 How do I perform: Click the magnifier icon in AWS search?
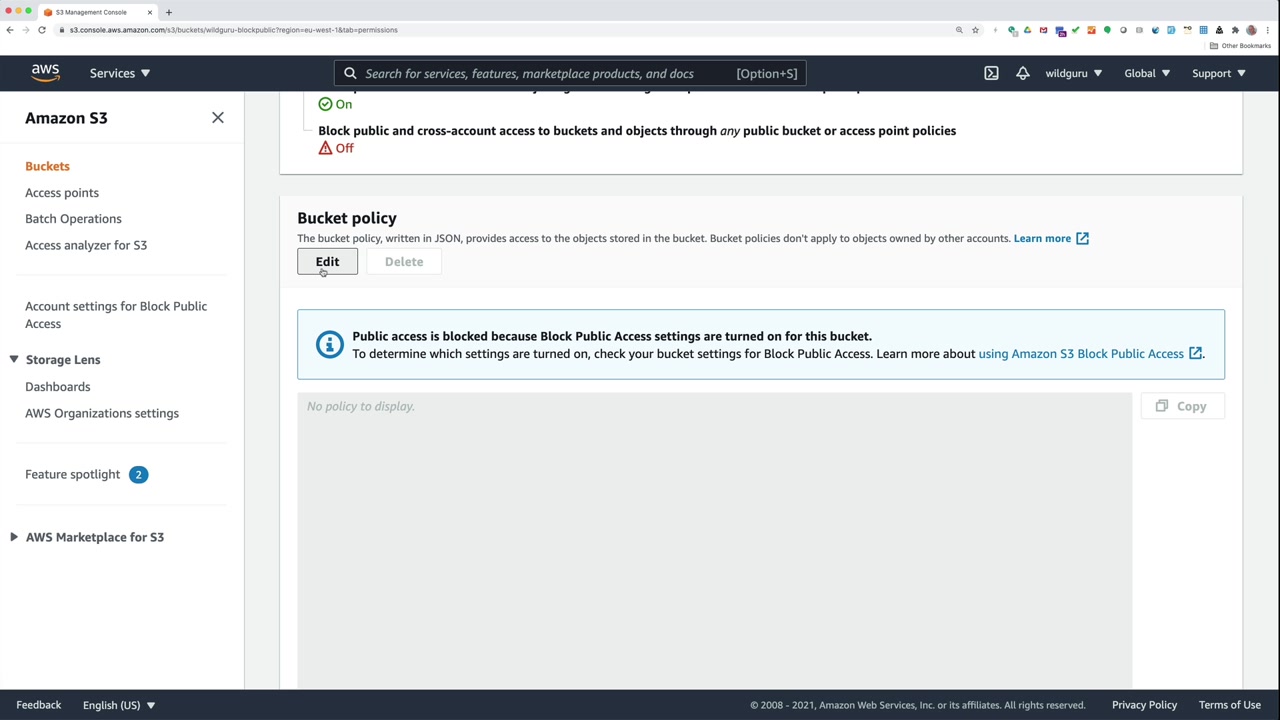[x=350, y=73]
